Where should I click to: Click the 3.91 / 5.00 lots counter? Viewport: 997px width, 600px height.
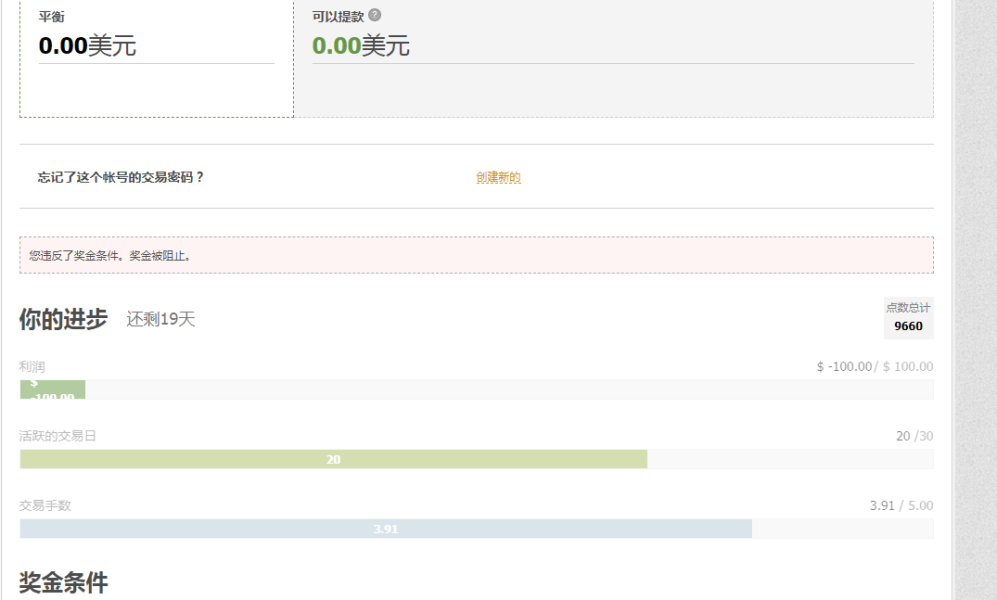click(901, 506)
